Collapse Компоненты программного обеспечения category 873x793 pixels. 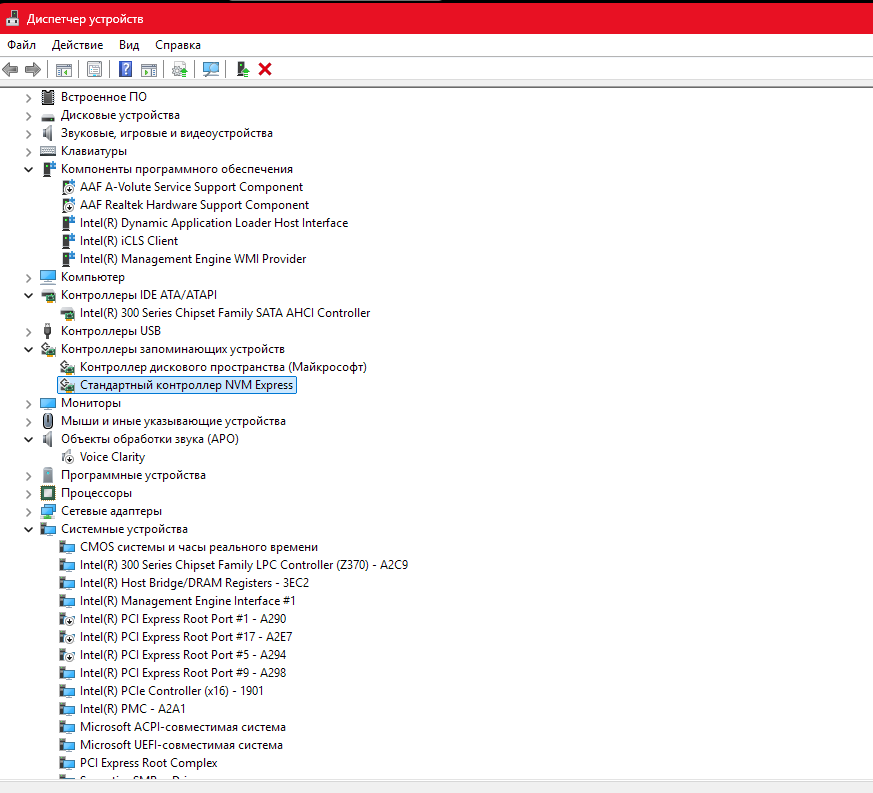click(28, 169)
